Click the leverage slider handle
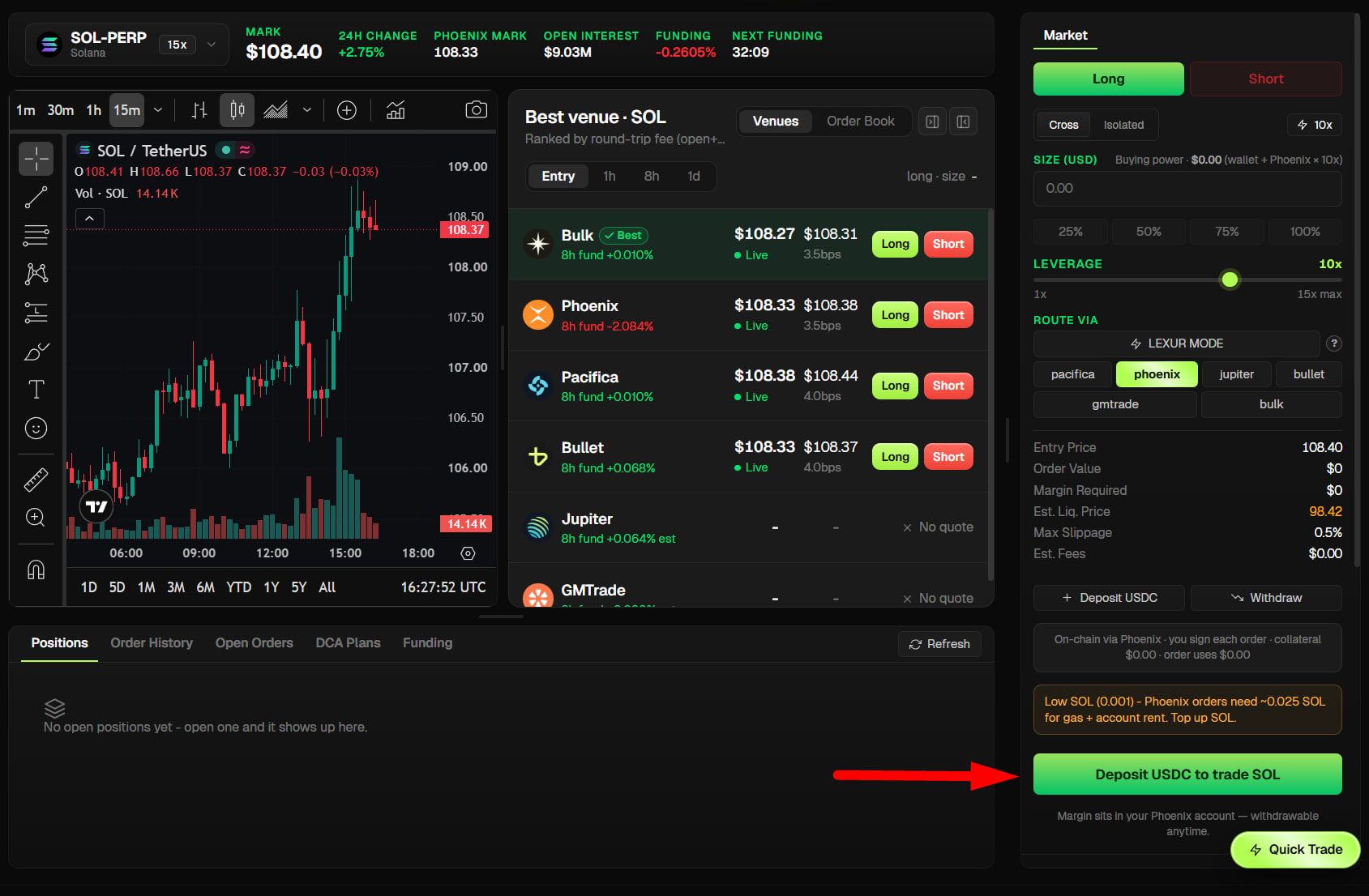This screenshot has width=1369, height=896. (x=1230, y=280)
